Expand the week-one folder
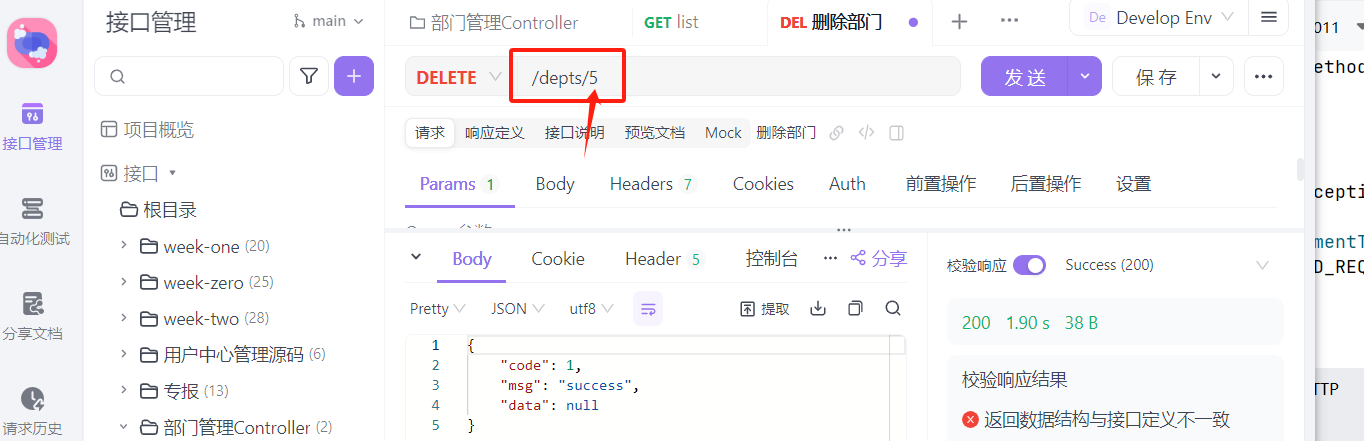This screenshot has height=441, width=1364. tap(123, 246)
